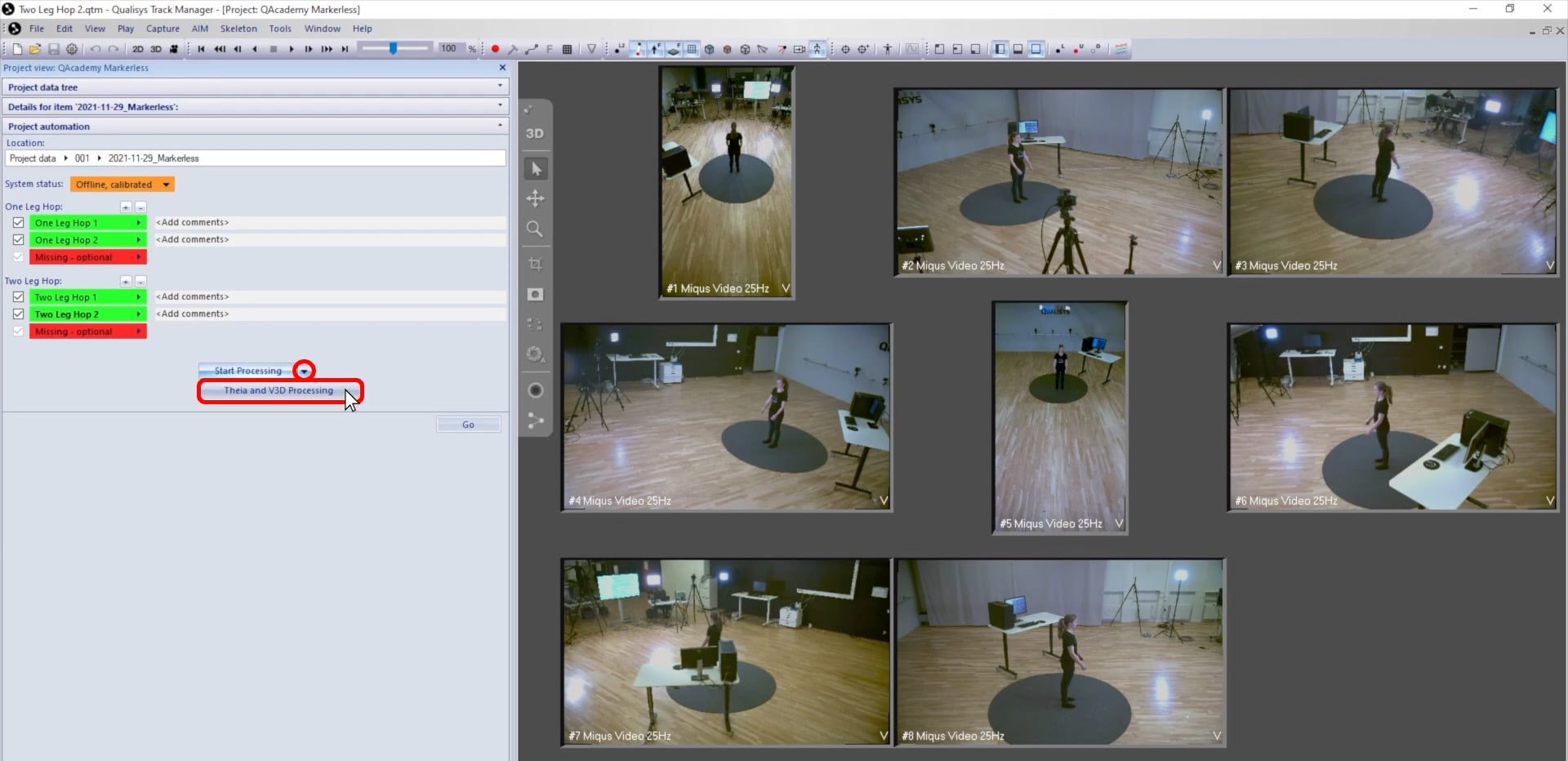This screenshot has height=761, width=1568.
Task: Select the arrow pointer tool in viewer sidebar
Action: coord(535,169)
